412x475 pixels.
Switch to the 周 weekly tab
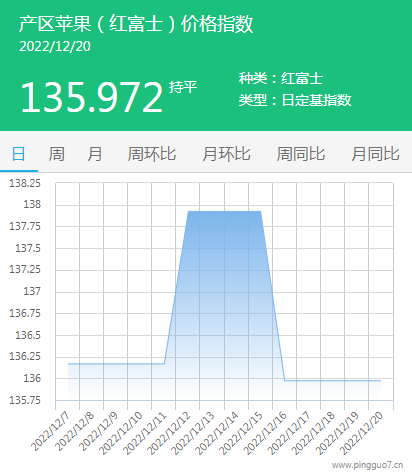(x=57, y=154)
